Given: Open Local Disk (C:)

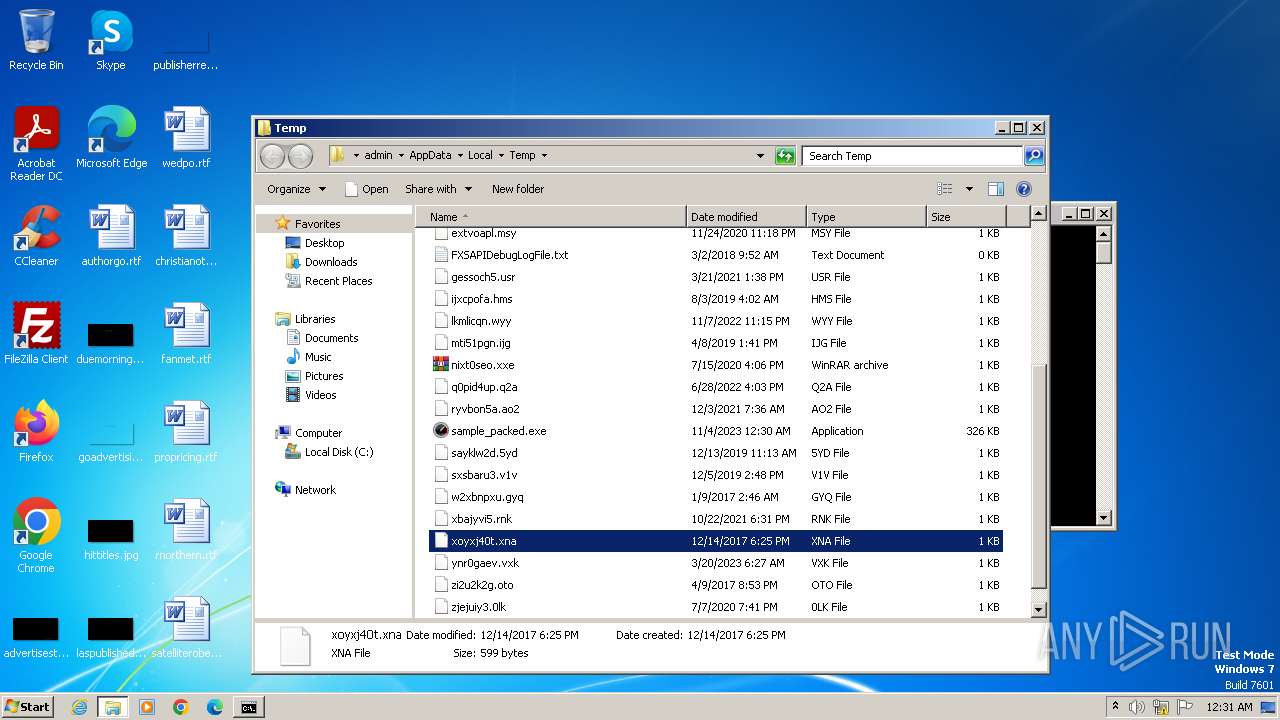Looking at the screenshot, I should pos(339,452).
